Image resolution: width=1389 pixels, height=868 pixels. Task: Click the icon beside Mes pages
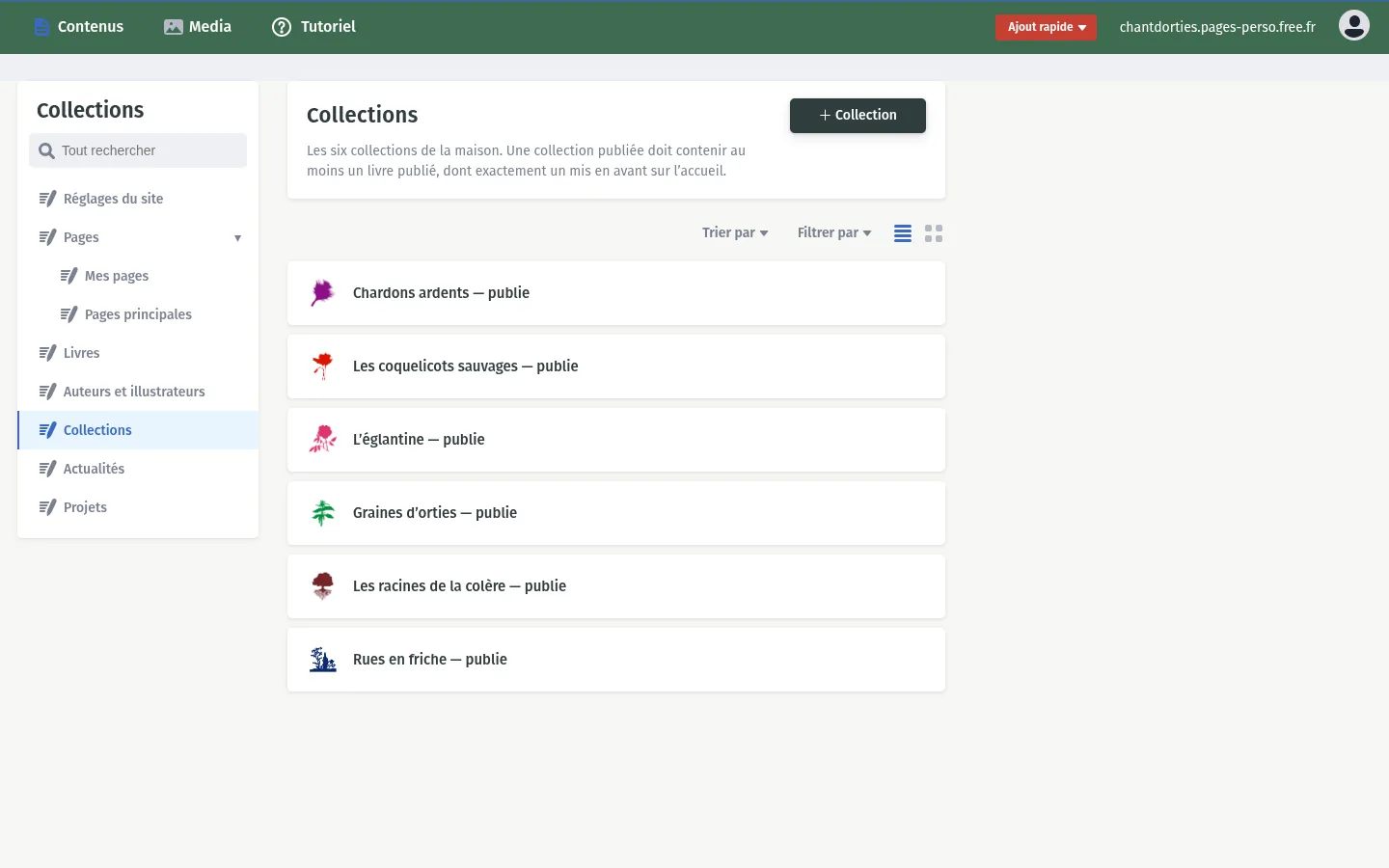pos(68,276)
